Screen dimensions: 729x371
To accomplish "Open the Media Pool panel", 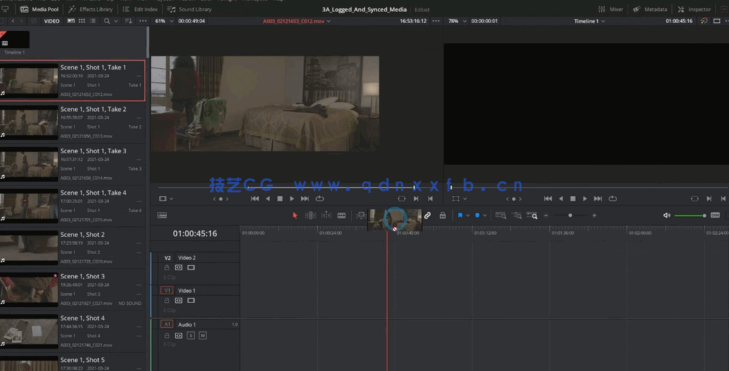I will point(39,9).
